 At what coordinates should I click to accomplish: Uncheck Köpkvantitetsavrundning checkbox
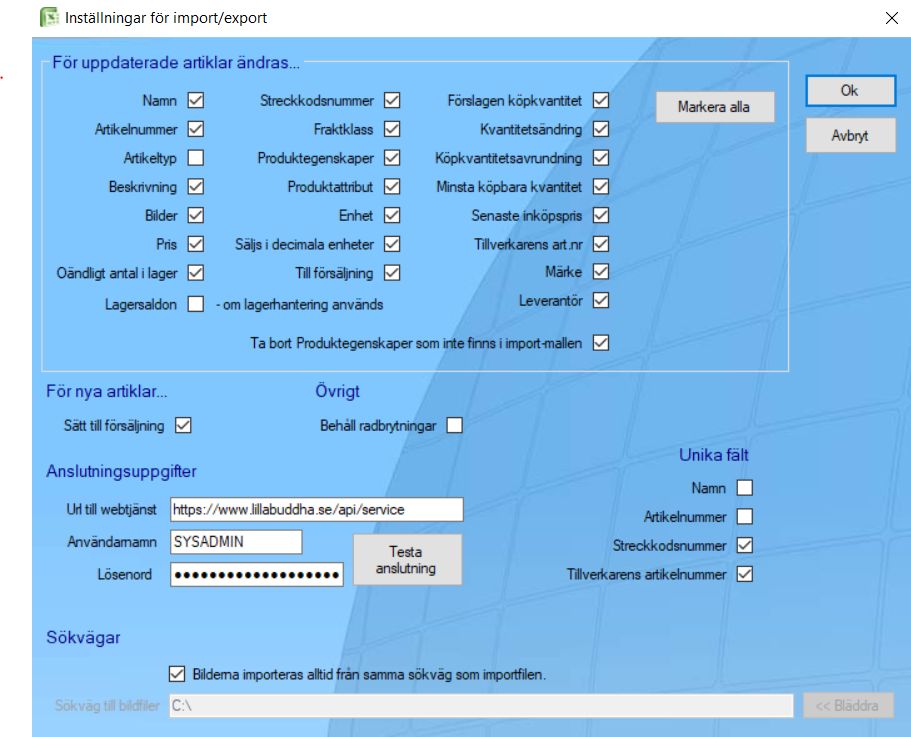[x=601, y=158]
